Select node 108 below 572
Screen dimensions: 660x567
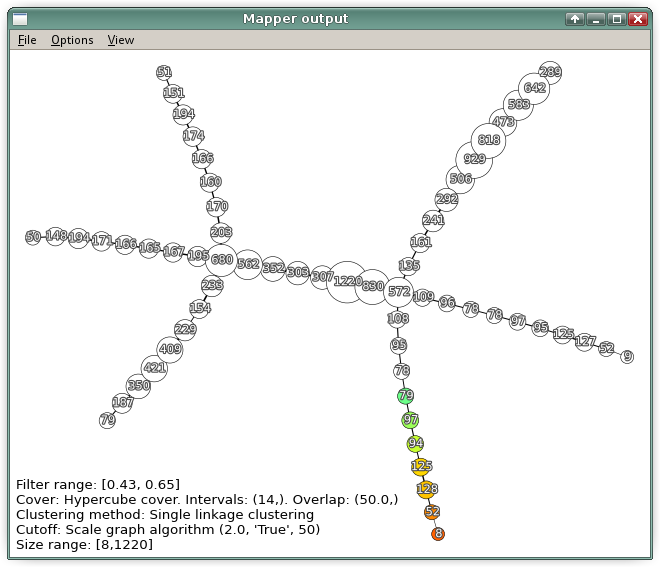pos(398,319)
